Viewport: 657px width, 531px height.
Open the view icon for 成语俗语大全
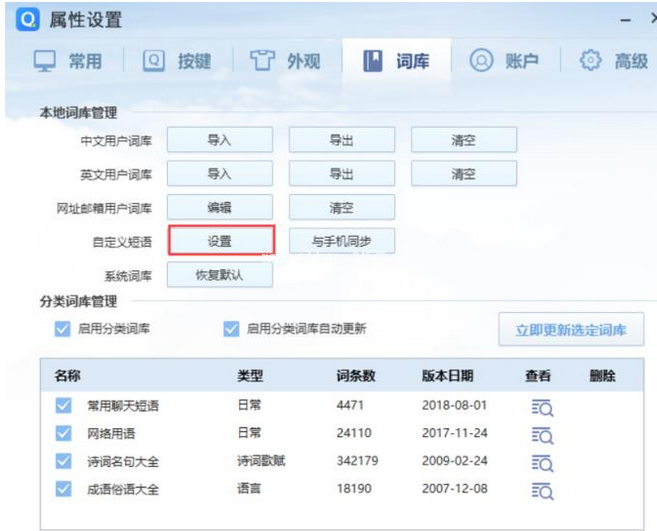click(543, 490)
